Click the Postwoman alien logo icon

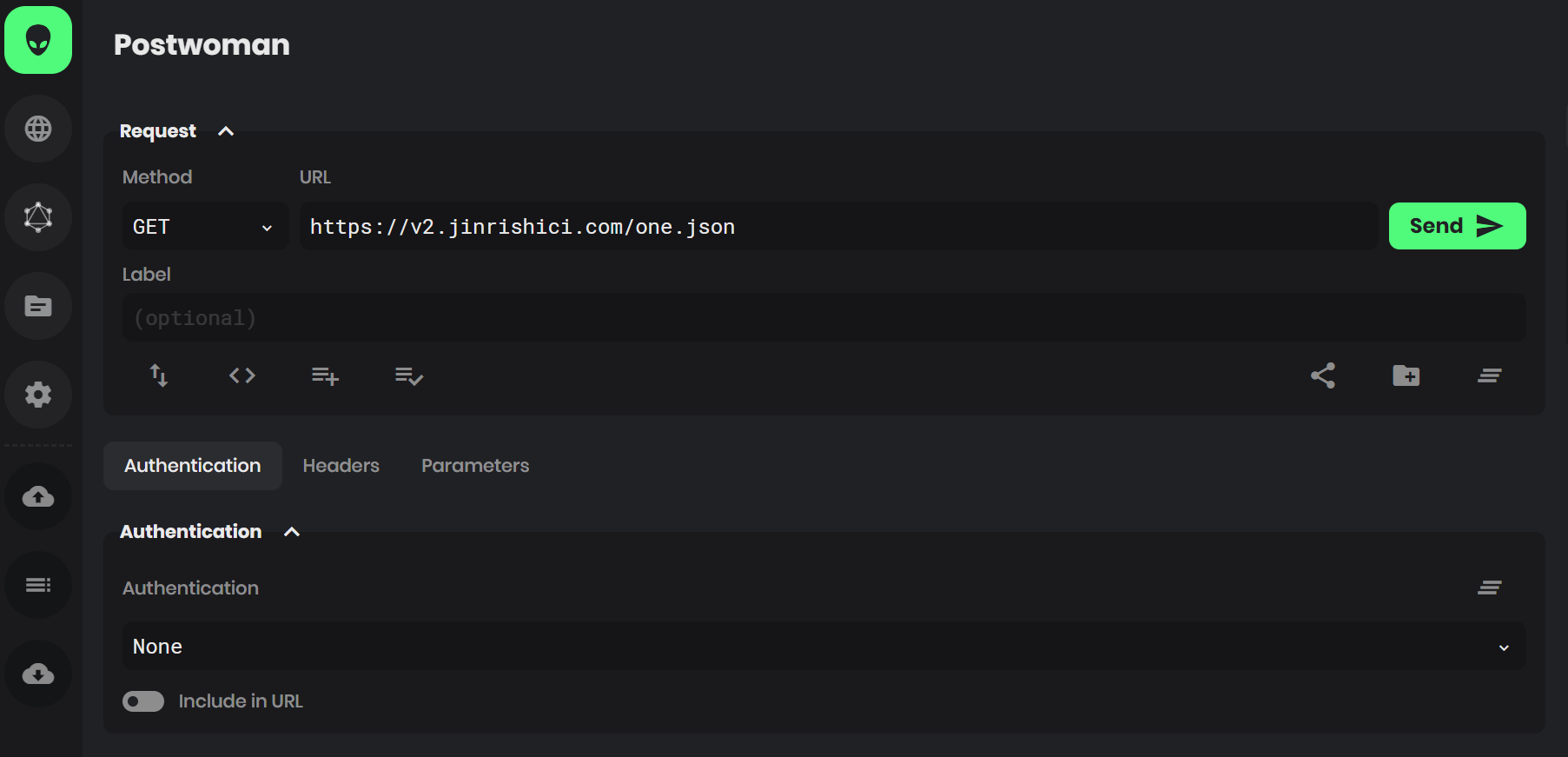point(38,40)
